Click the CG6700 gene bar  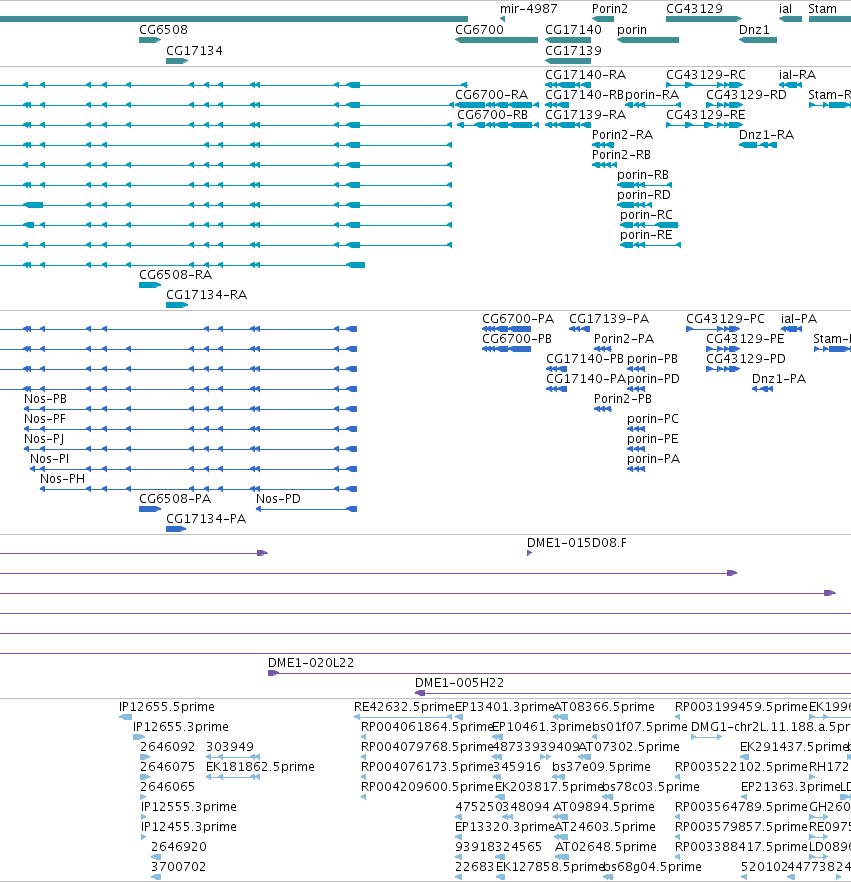coord(496,40)
